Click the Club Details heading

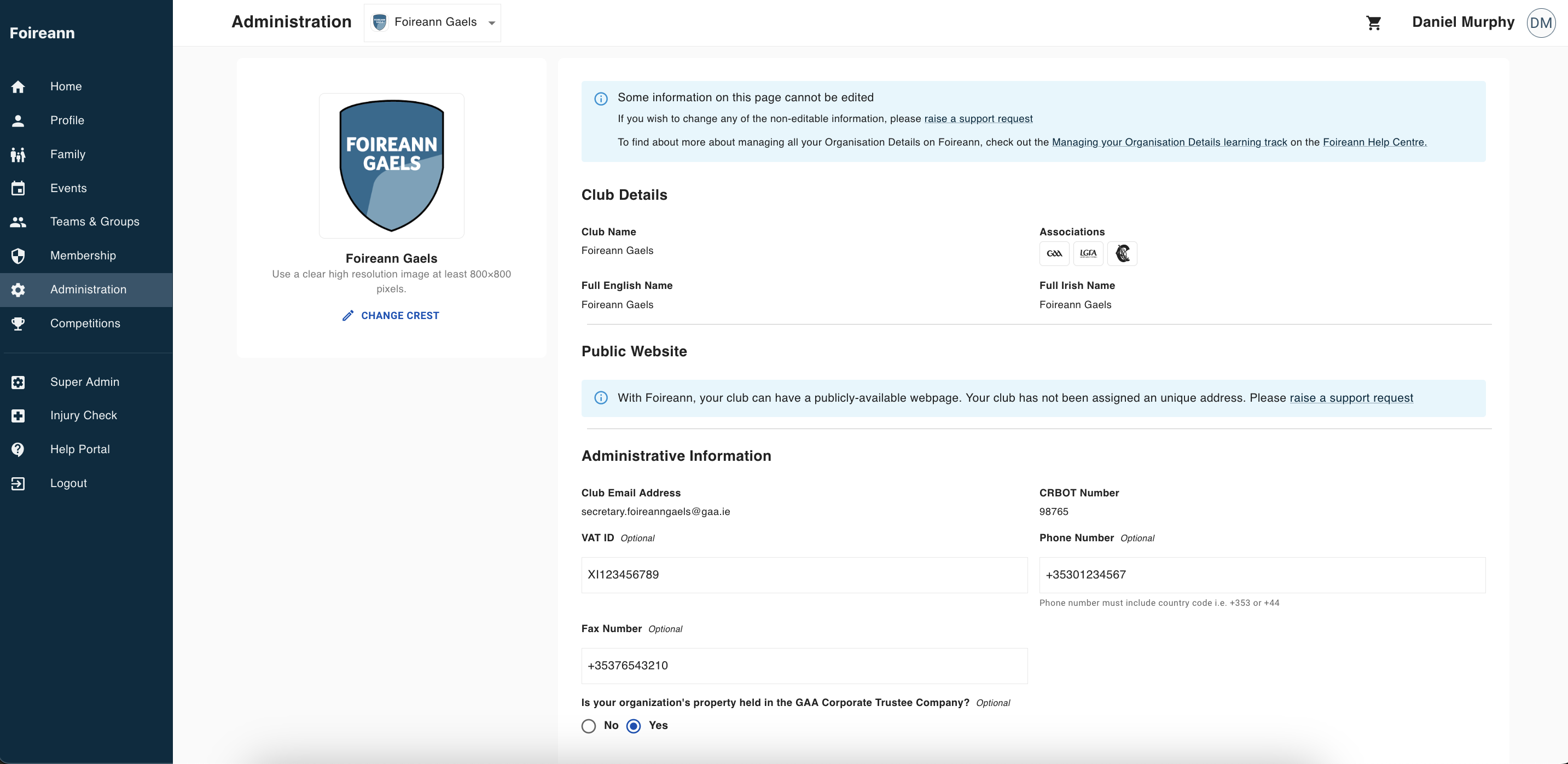pos(624,195)
